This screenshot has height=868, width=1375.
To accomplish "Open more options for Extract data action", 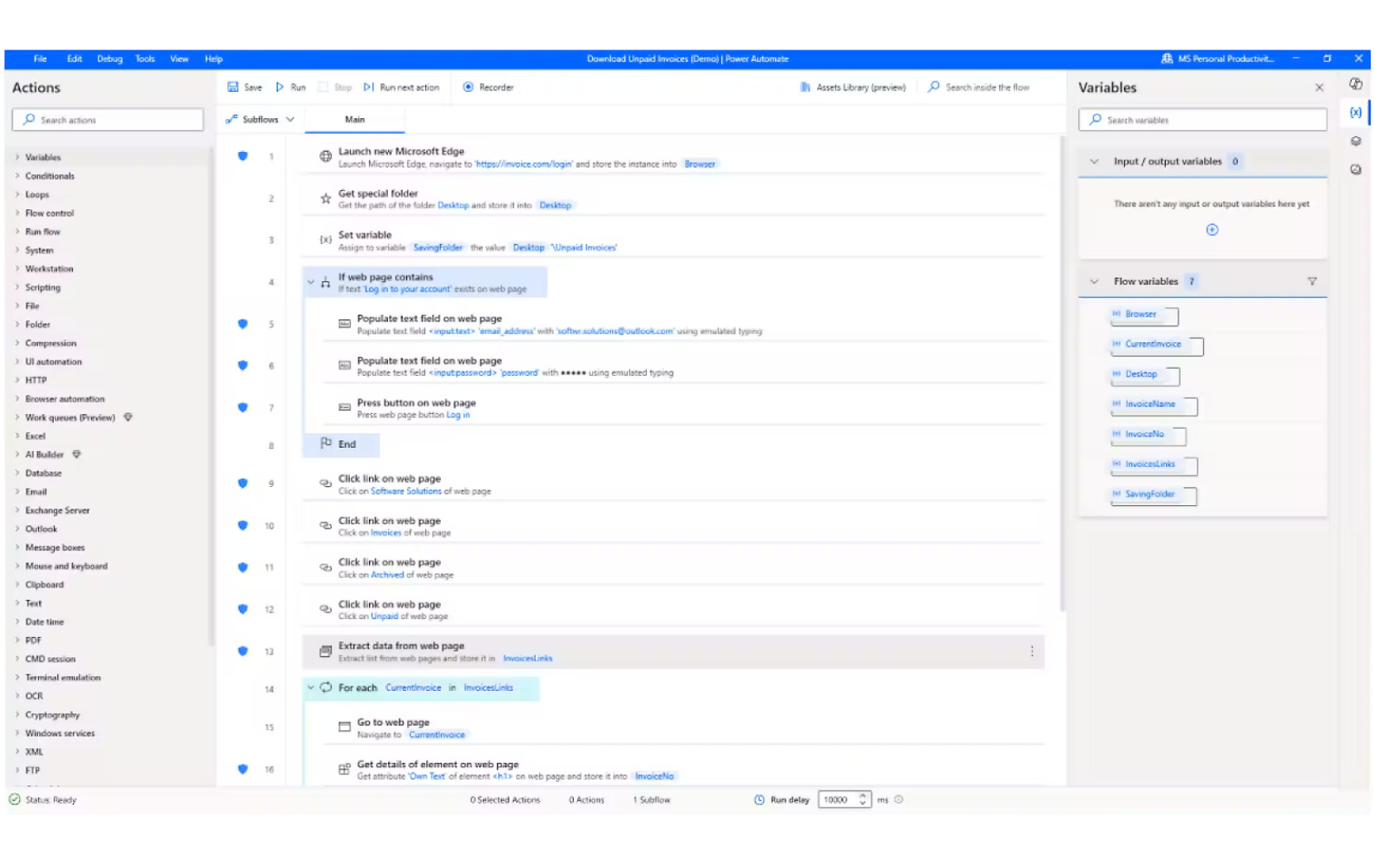I will (x=1032, y=652).
